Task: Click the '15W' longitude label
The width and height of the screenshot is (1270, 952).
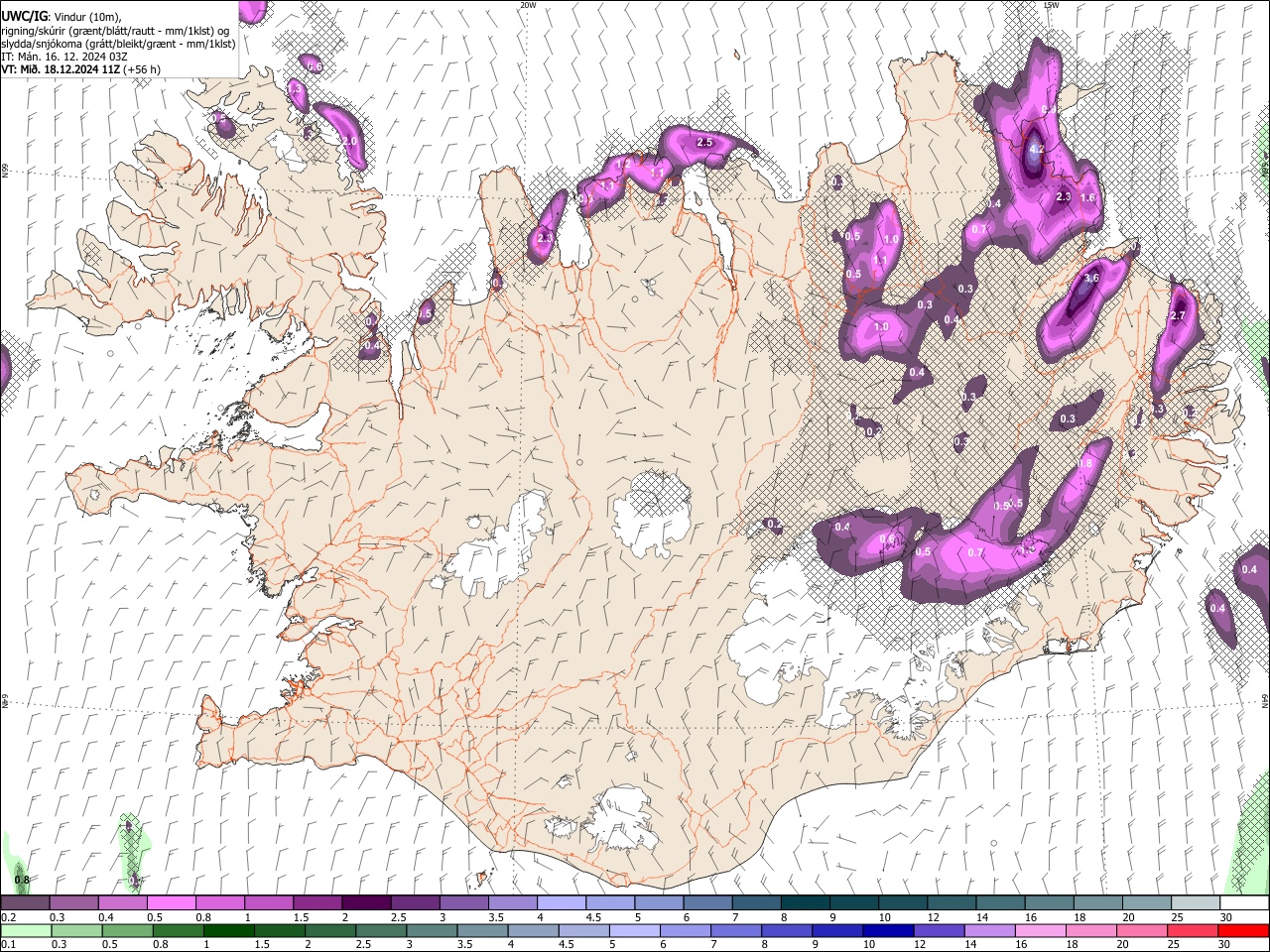Action: (1051, 5)
